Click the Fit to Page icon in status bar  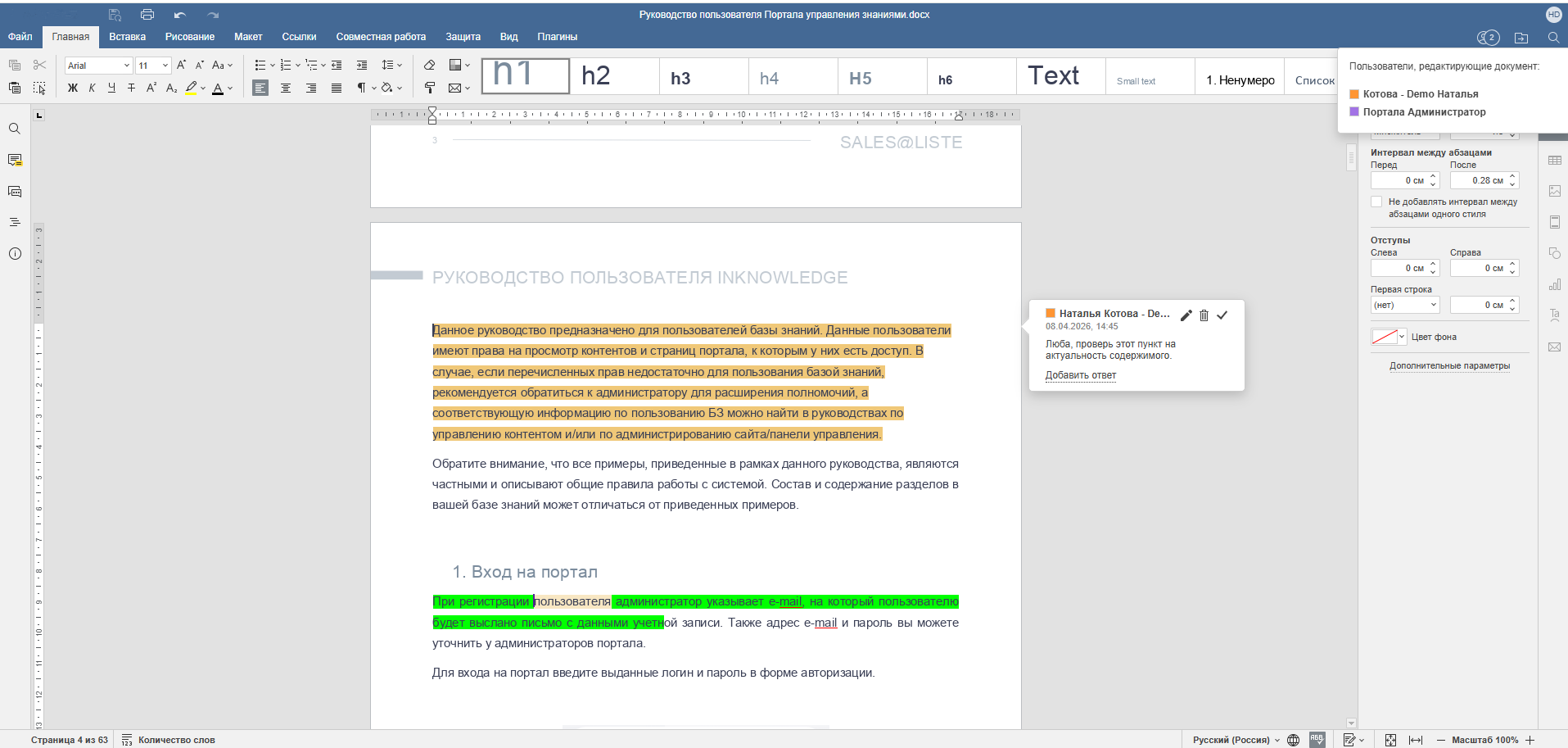click(1390, 740)
